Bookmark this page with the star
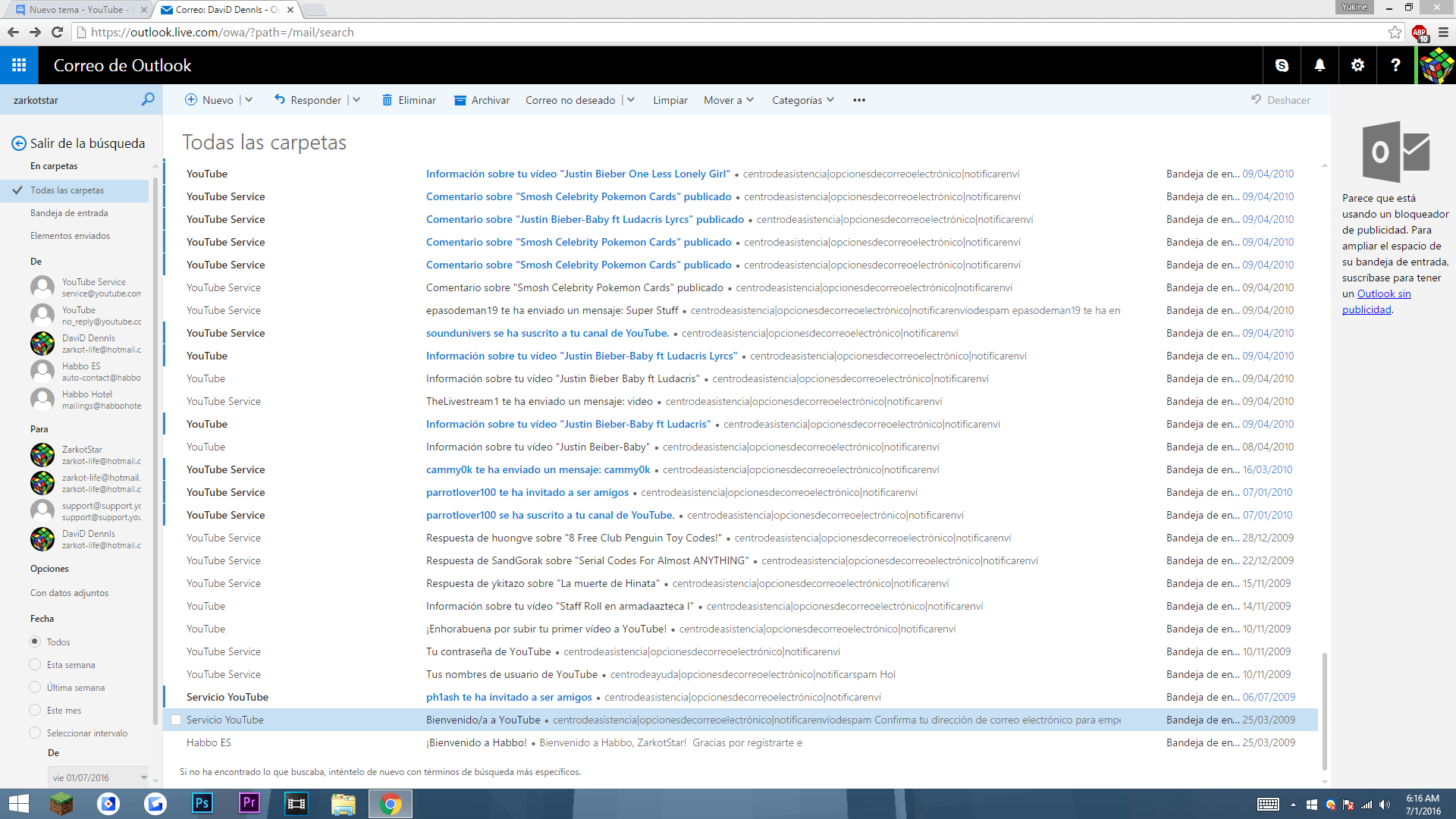The width and height of the screenshot is (1456, 819). click(x=1395, y=32)
